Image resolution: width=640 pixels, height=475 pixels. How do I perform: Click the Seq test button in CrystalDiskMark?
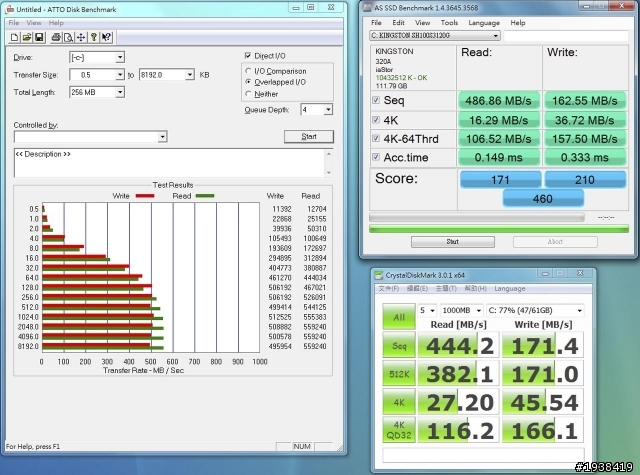tap(399, 345)
